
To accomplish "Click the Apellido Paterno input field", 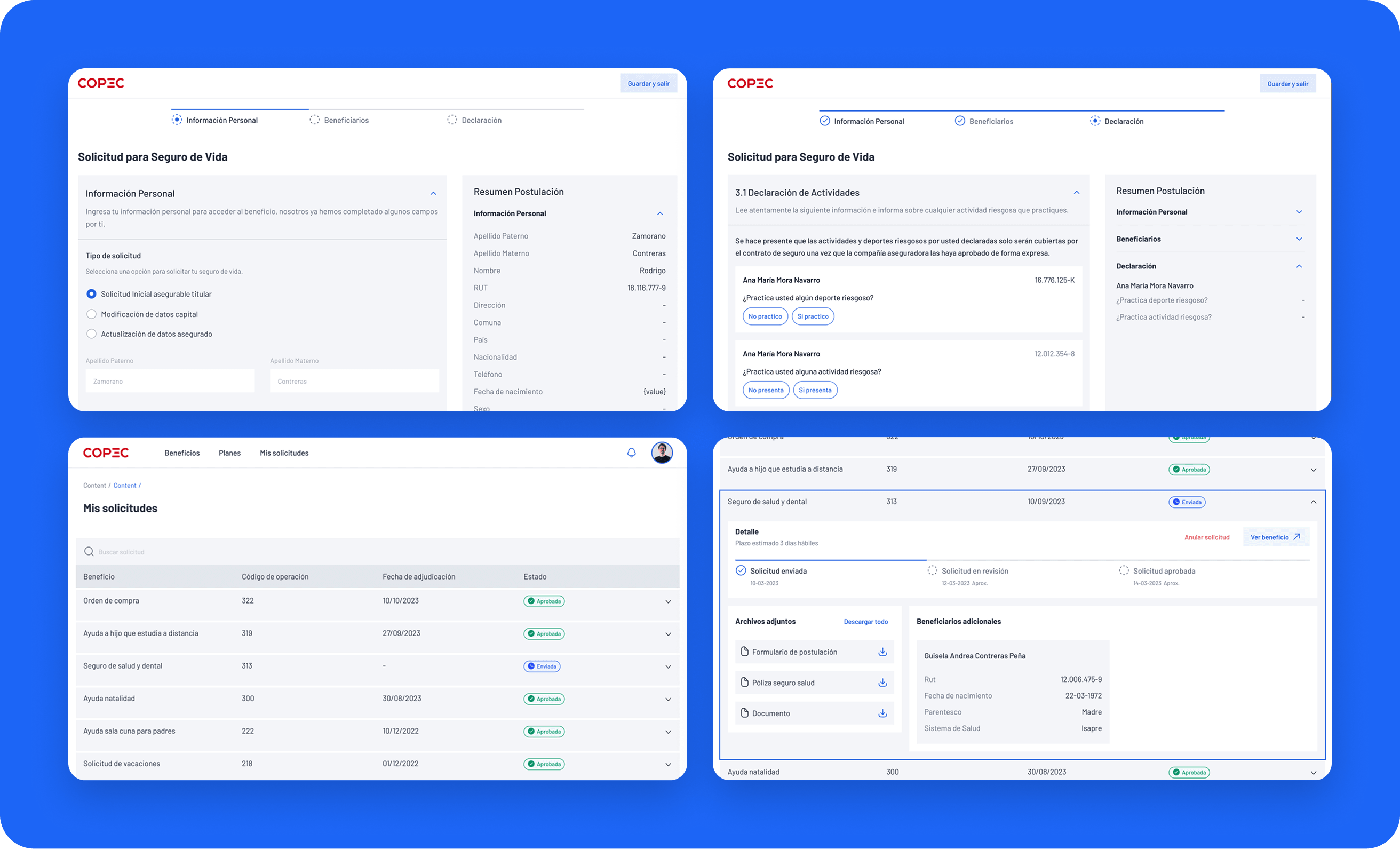I will pyautogui.click(x=170, y=381).
